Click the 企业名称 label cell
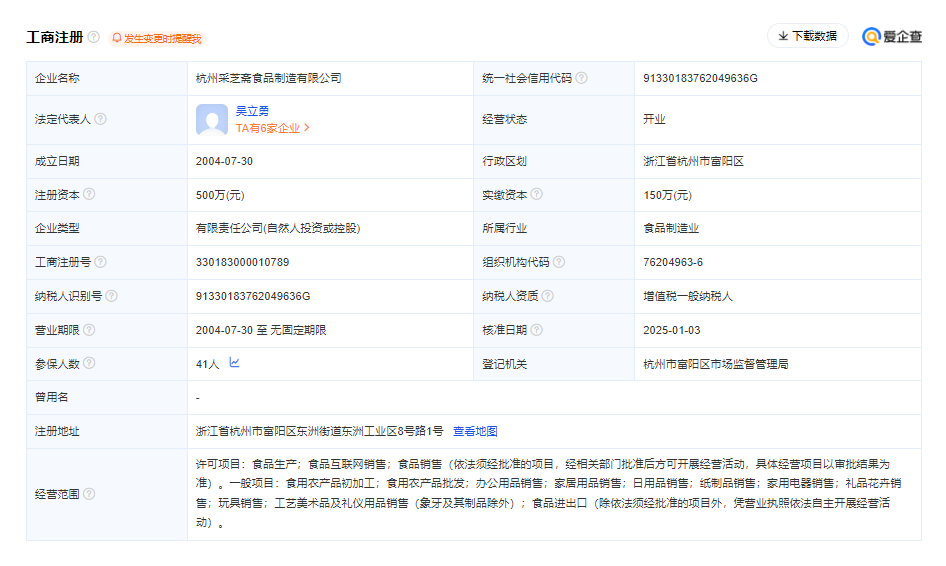946x566 pixels. click(x=107, y=78)
